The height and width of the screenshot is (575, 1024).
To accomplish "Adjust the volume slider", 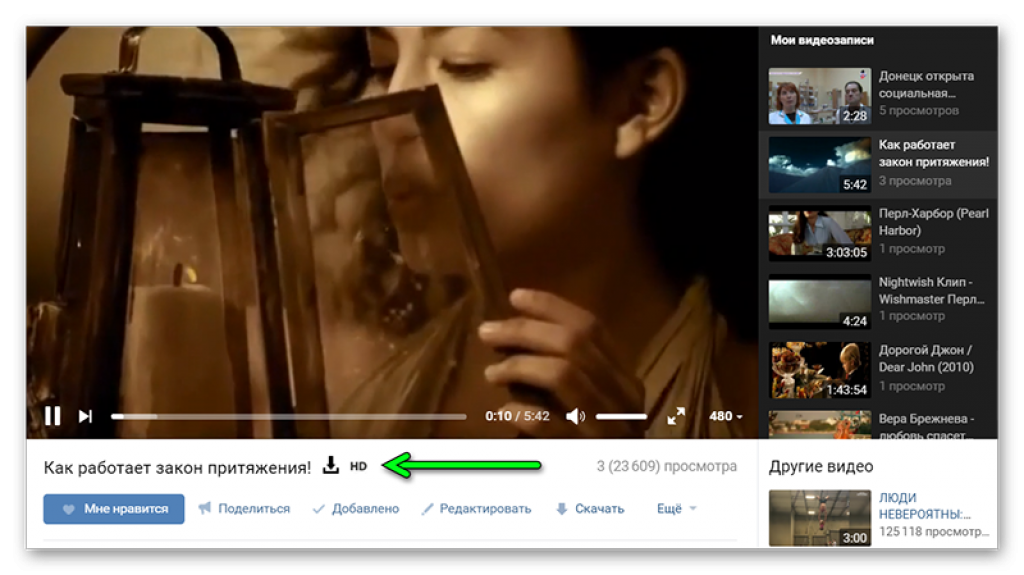I will 621,416.
